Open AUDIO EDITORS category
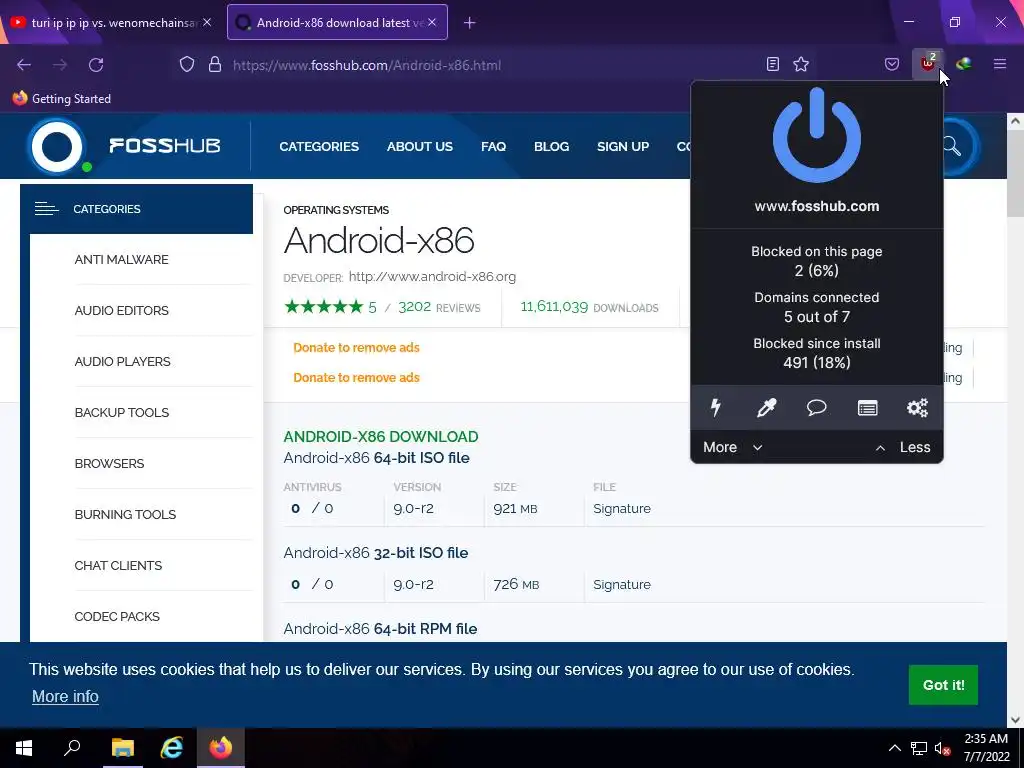Viewport: 1024px width, 768px height. (121, 310)
